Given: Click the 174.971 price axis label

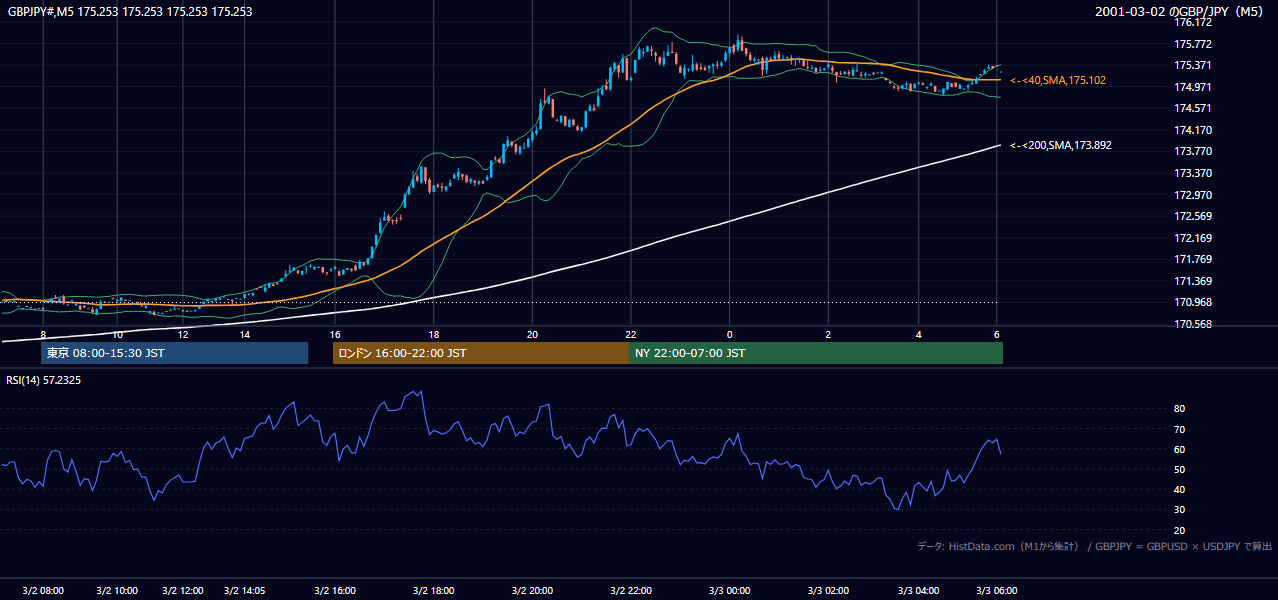Looking at the screenshot, I should point(1192,87).
